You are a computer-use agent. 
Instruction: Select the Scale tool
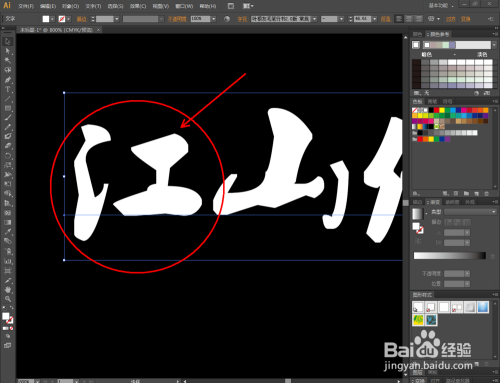tap(8, 165)
